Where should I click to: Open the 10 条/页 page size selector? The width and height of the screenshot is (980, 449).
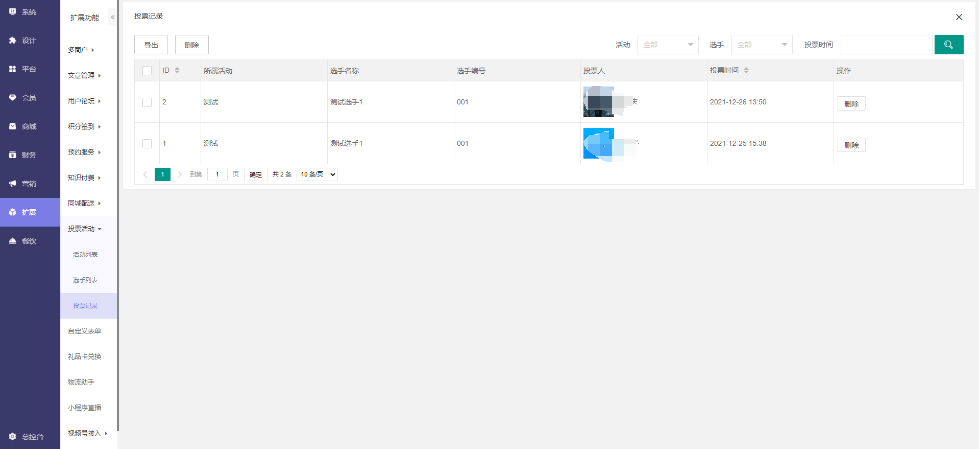tap(319, 174)
